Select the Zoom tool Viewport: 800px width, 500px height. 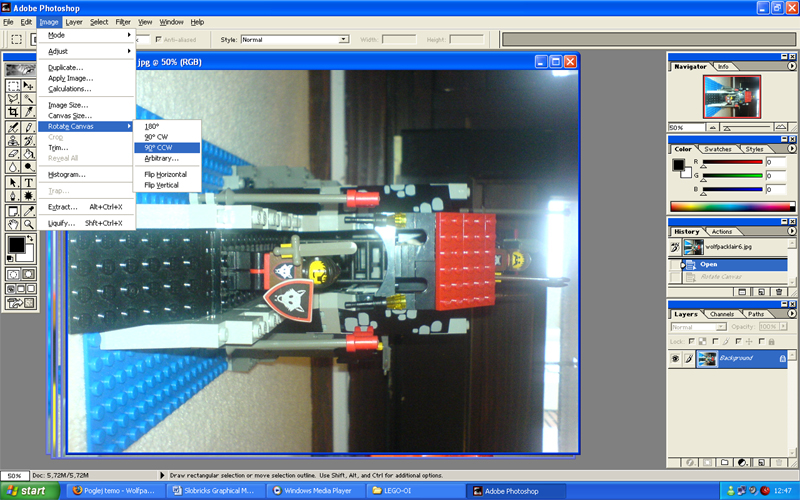(29, 224)
